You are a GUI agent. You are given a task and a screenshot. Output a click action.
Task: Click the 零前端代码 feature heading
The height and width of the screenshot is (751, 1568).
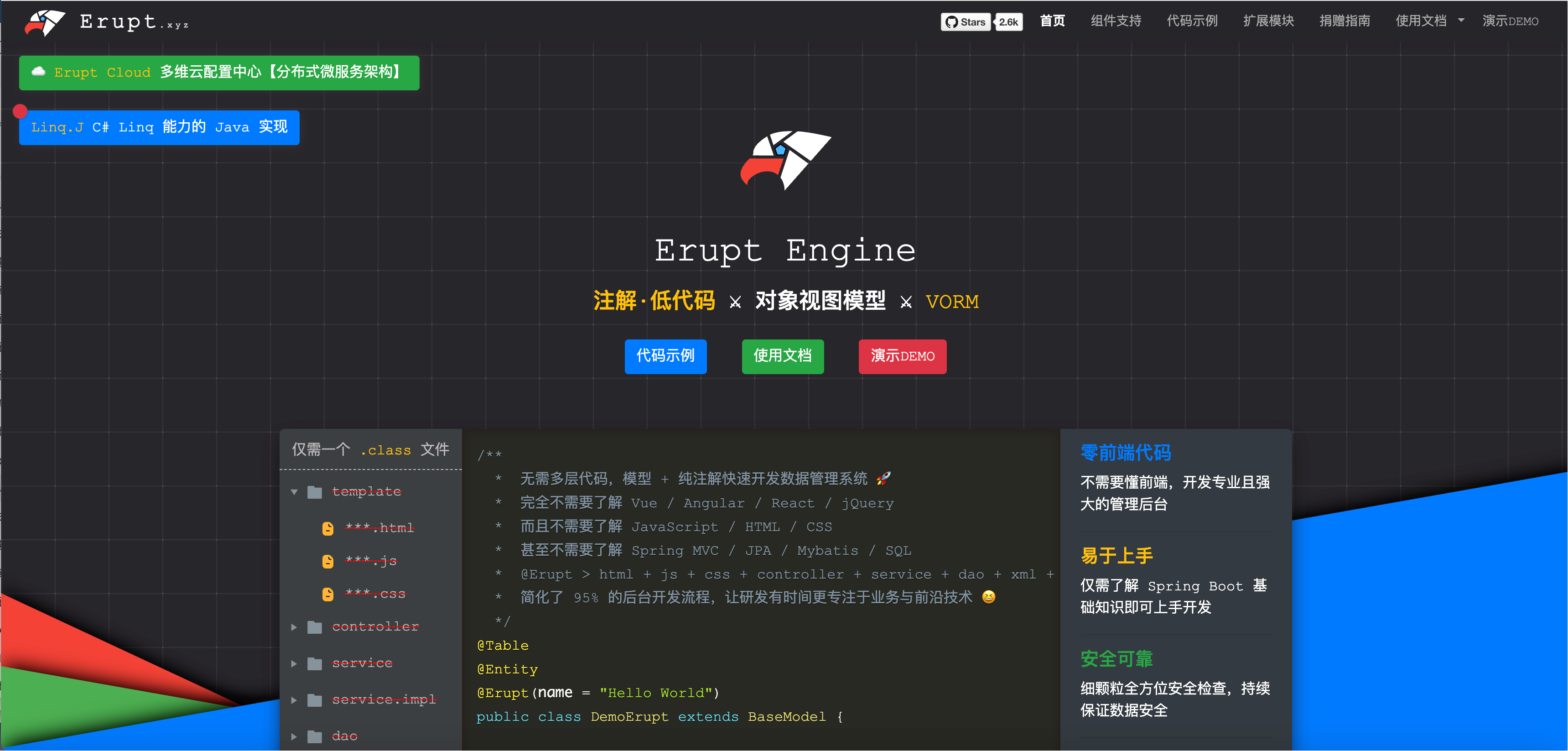[1126, 453]
